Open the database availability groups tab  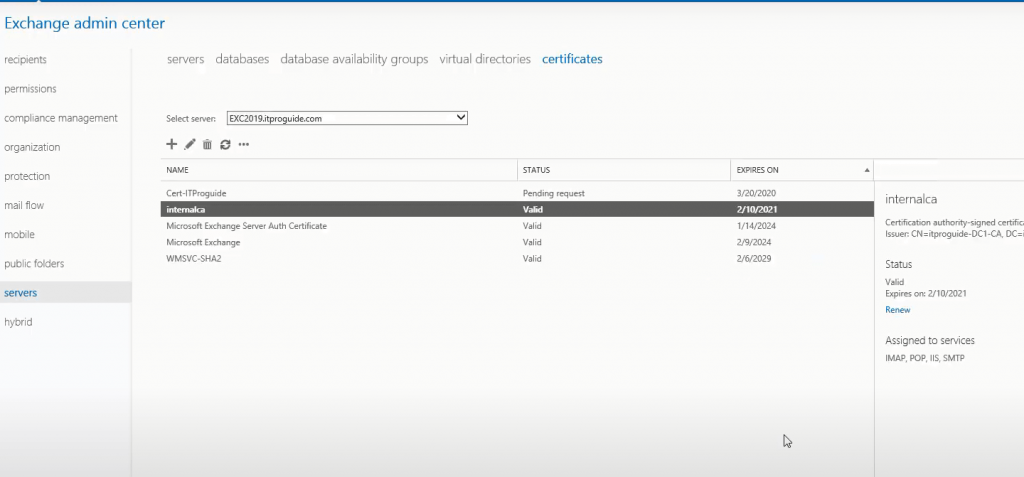[354, 59]
